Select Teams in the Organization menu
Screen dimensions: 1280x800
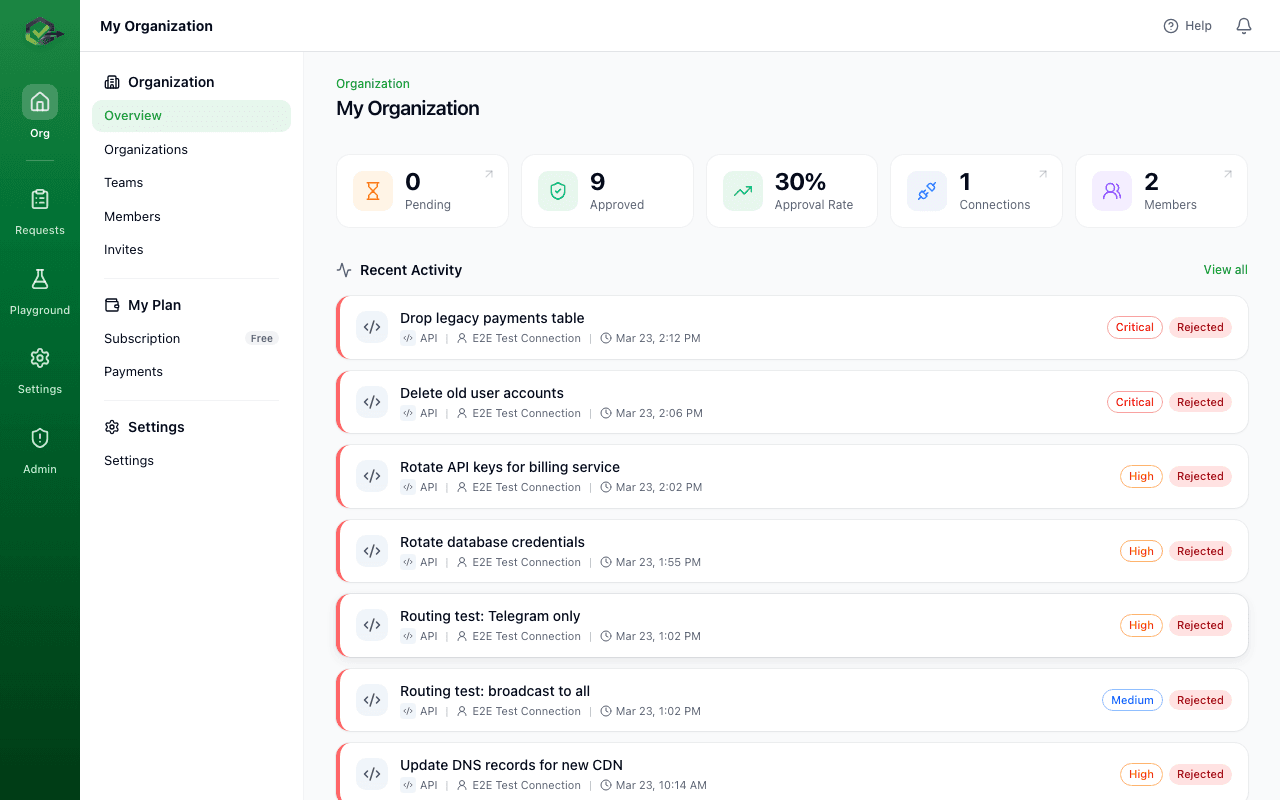(x=123, y=182)
